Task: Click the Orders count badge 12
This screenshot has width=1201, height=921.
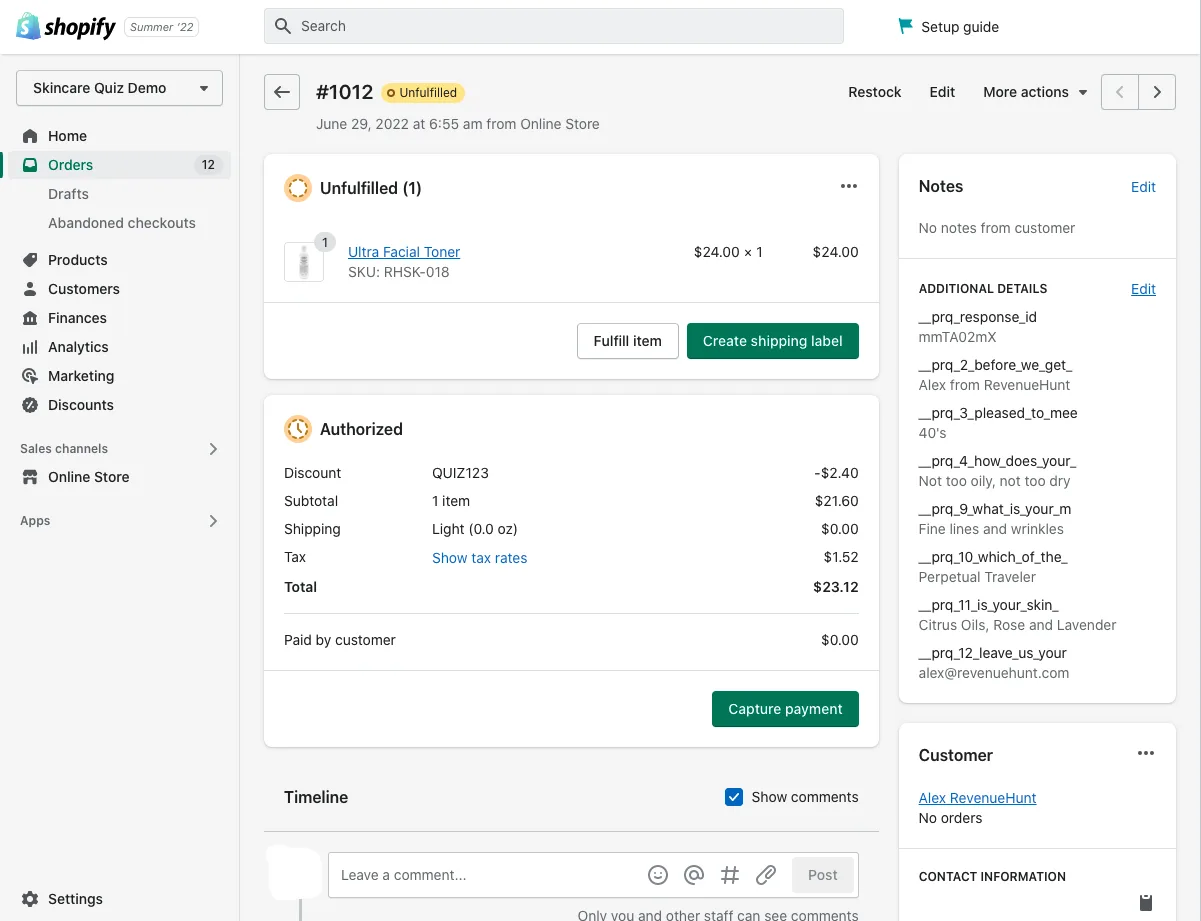Action: pyautogui.click(x=208, y=165)
